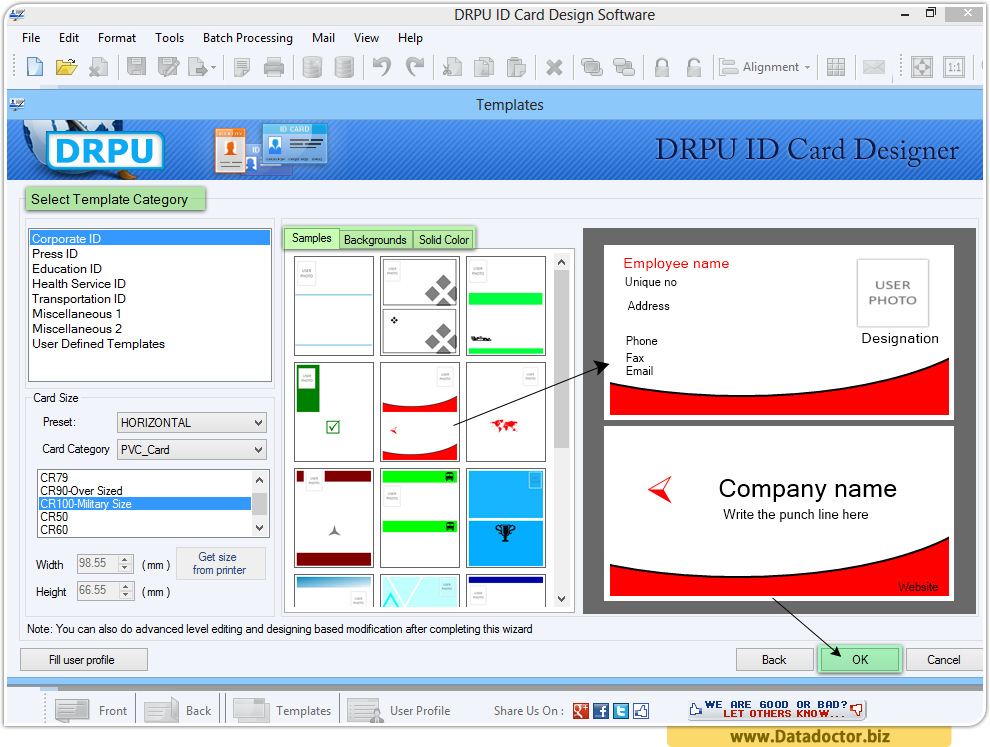
Task: Click the OK button
Action: point(860,659)
